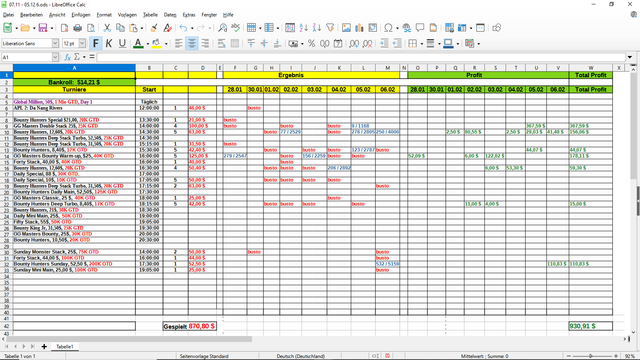Insert chart via bar chart icon
The width and height of the screenshot is (640, 360).
click(x=359, y=28)
